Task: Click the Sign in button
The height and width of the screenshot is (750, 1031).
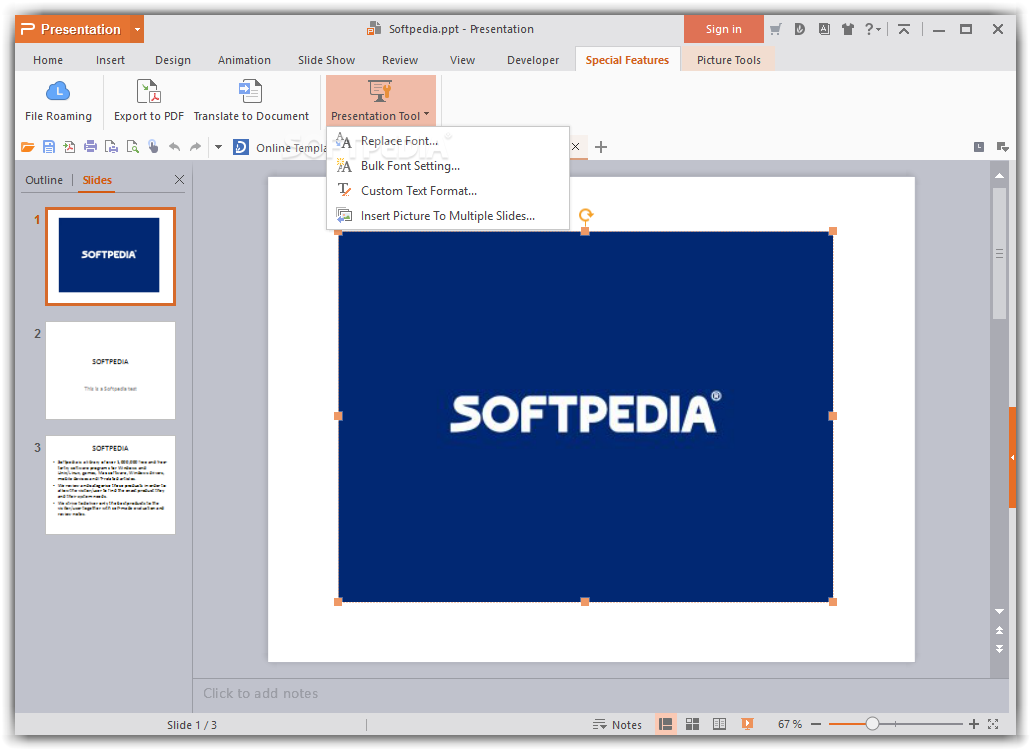Action: (723, 29)
